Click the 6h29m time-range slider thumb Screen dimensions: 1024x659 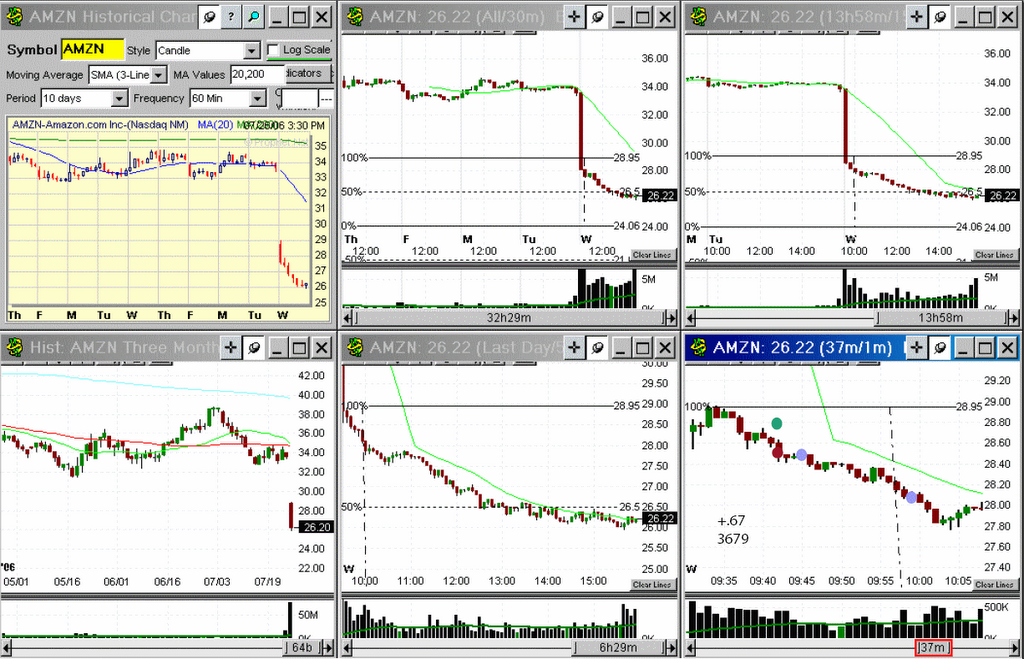(618, 648)
